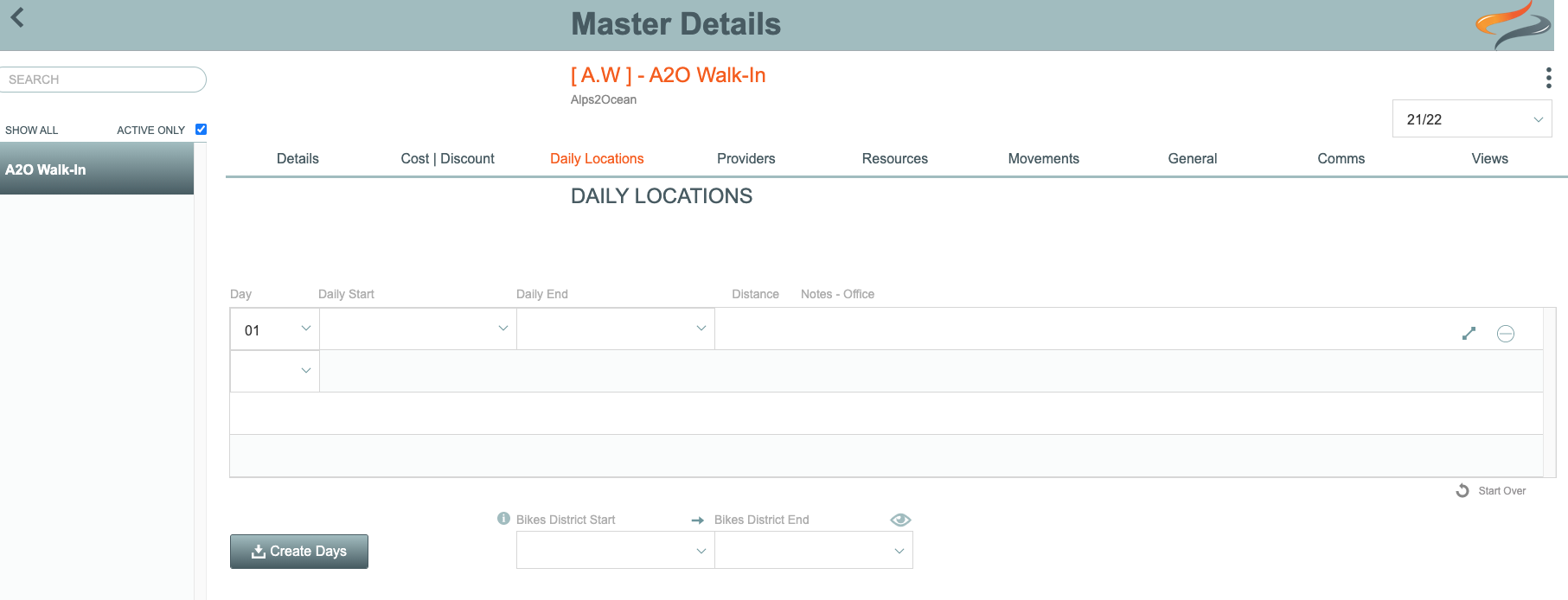Open the Providers tab
This screenshot has width=1568, height=600.
746,158
